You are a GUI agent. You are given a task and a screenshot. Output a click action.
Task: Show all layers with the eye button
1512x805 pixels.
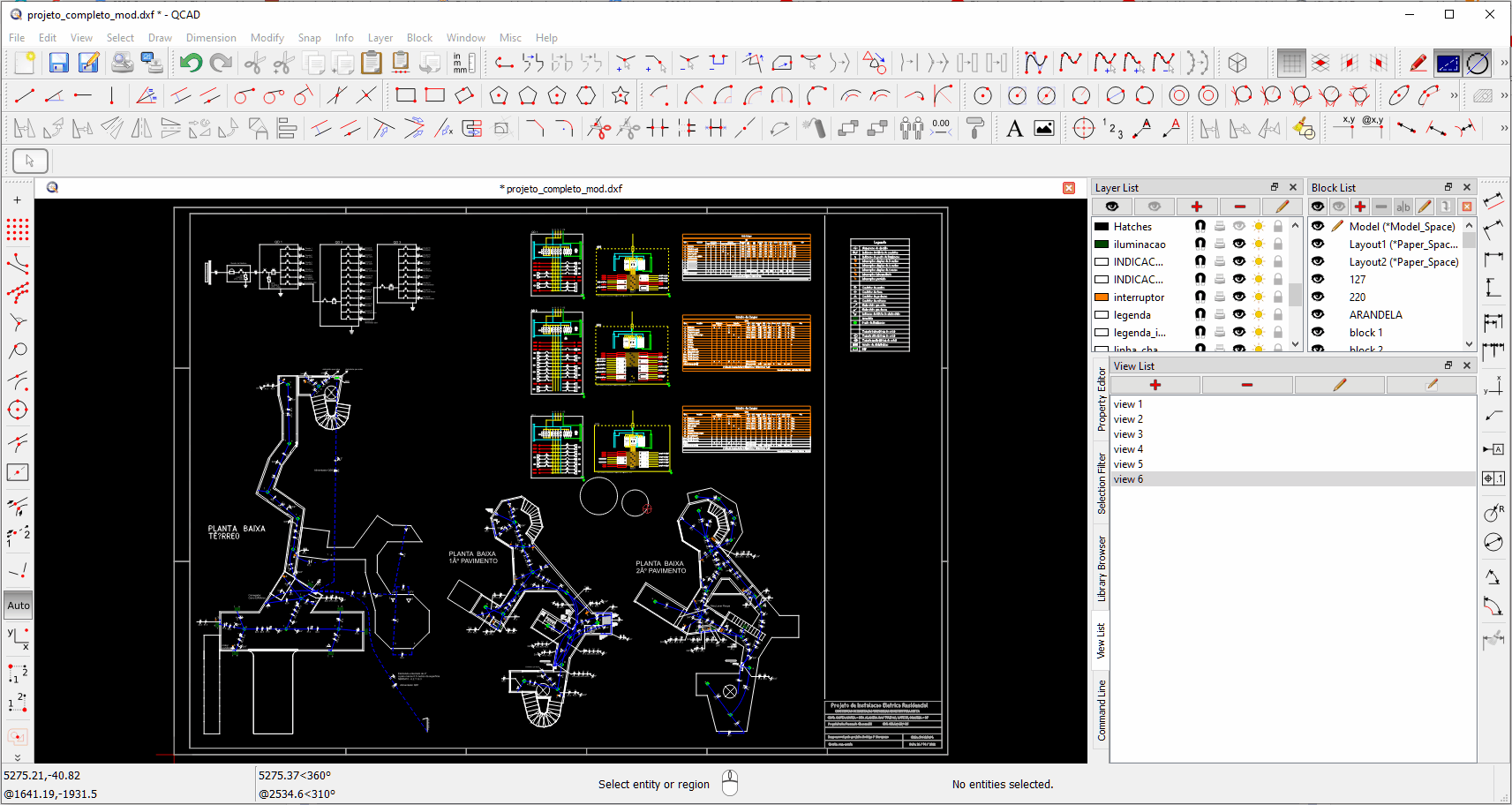(1112, 207)
